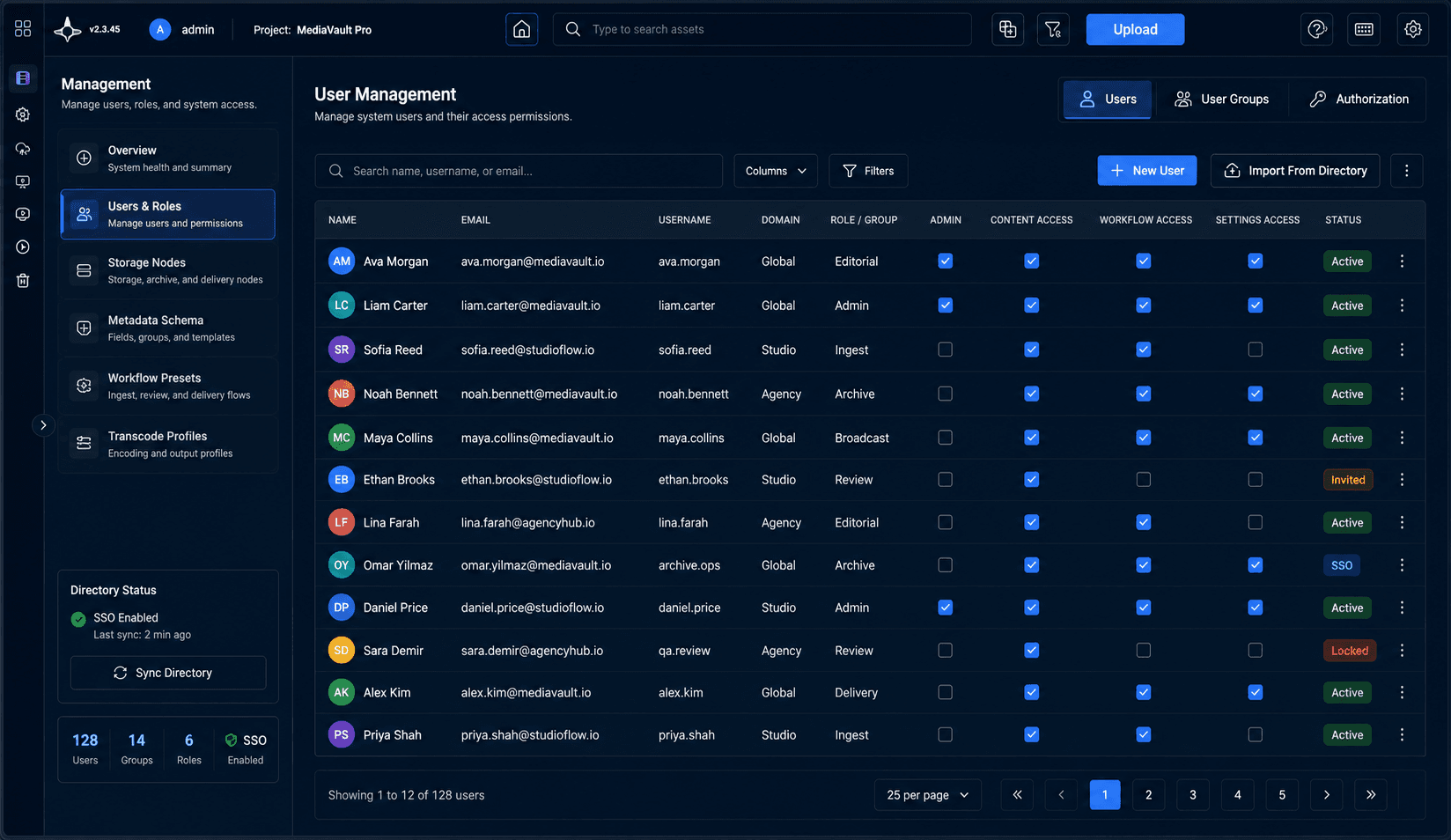Enable Workflow Access for Sara Demir
1451x840 pixels.
click(x=1143, y=651)
